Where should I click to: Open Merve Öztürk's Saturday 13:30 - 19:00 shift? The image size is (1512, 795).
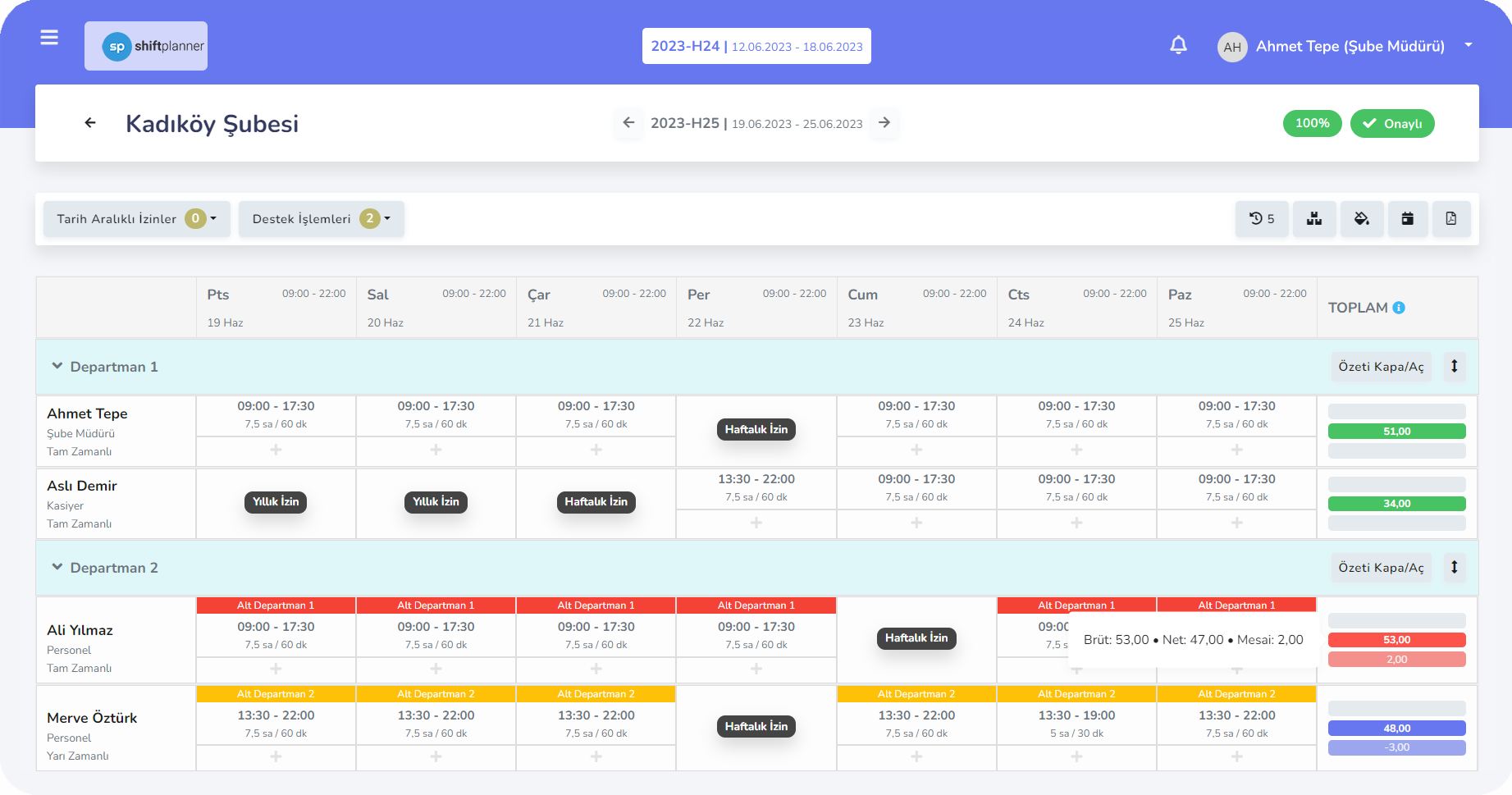click(1076, 724)
